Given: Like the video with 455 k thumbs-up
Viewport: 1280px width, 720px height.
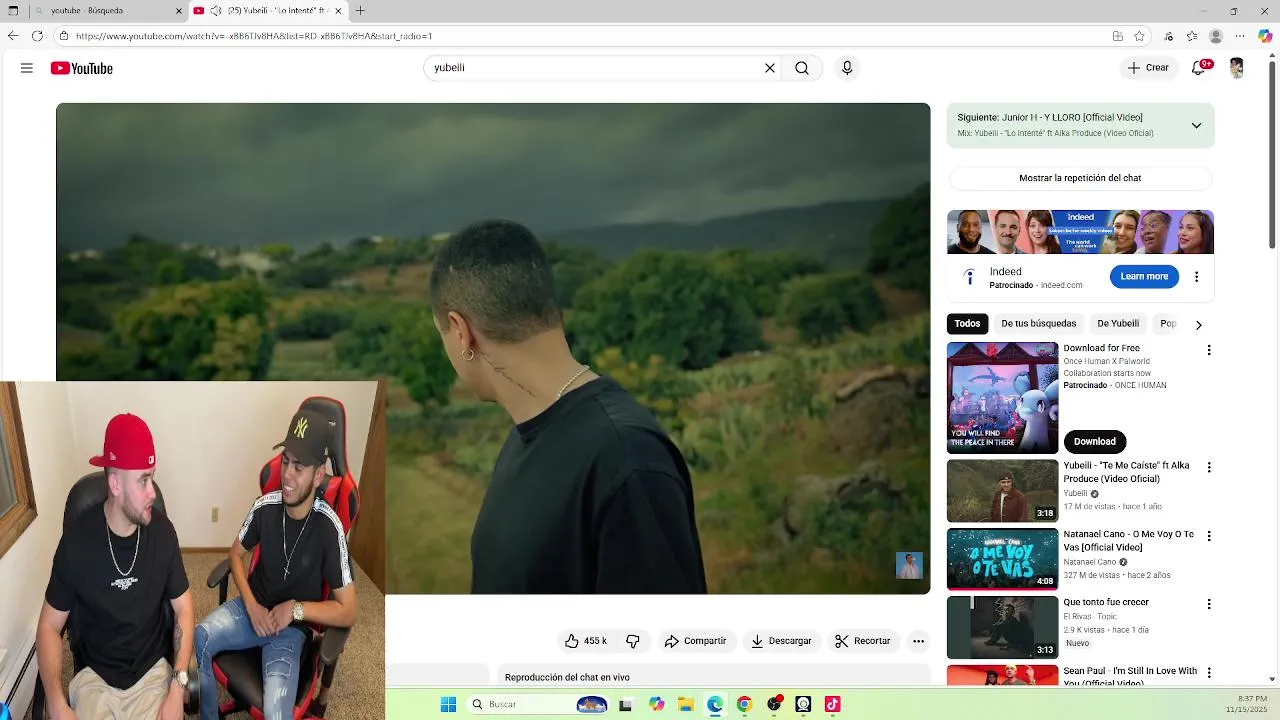Looking at the screenshot, I should coord(586,641).
